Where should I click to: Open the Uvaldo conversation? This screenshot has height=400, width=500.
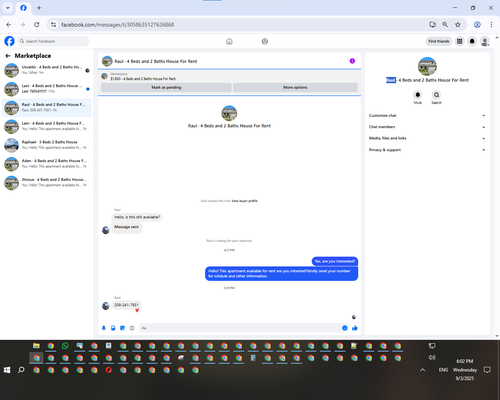tap(47, 70)
